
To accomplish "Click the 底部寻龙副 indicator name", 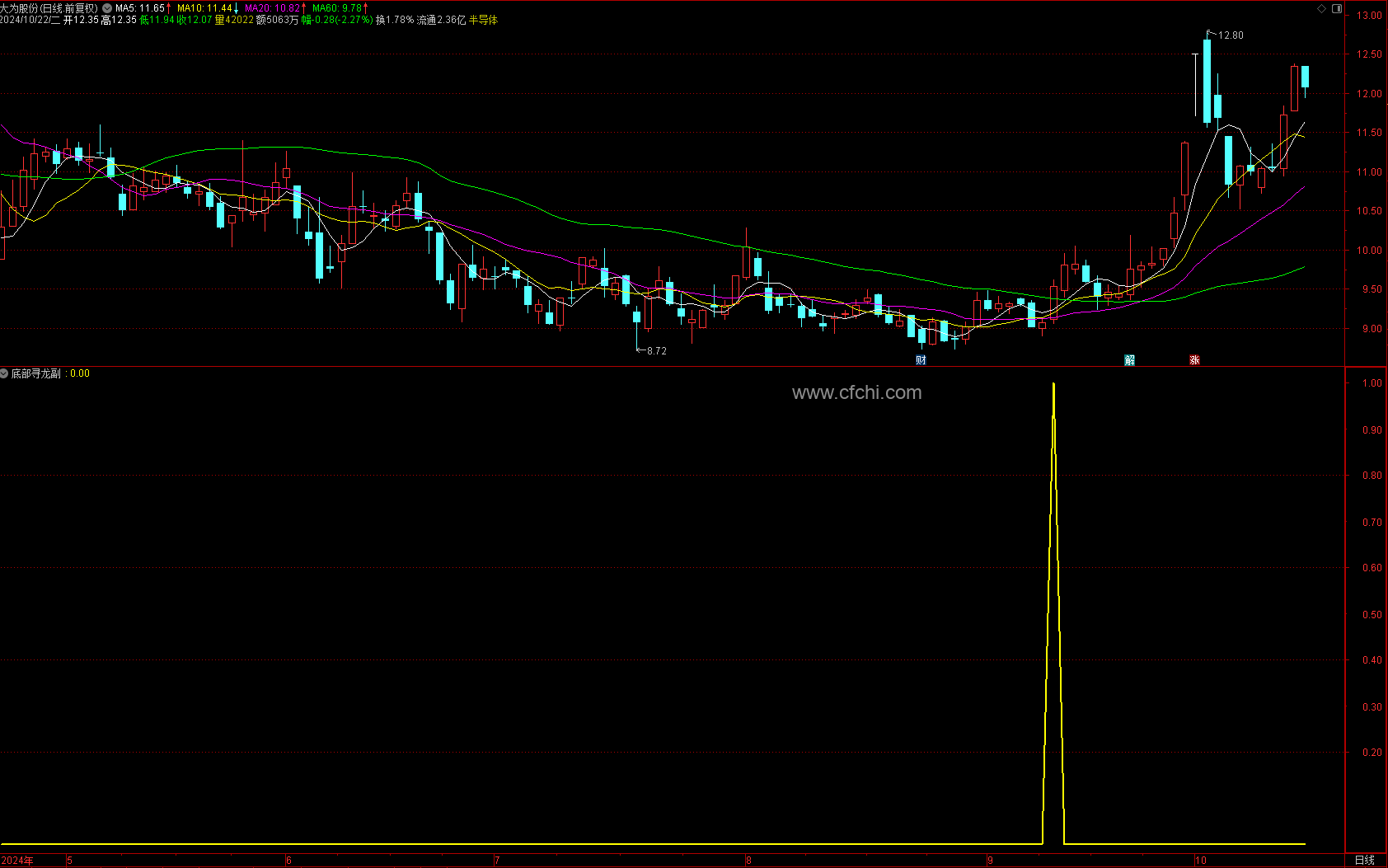I will coord(36,373).
